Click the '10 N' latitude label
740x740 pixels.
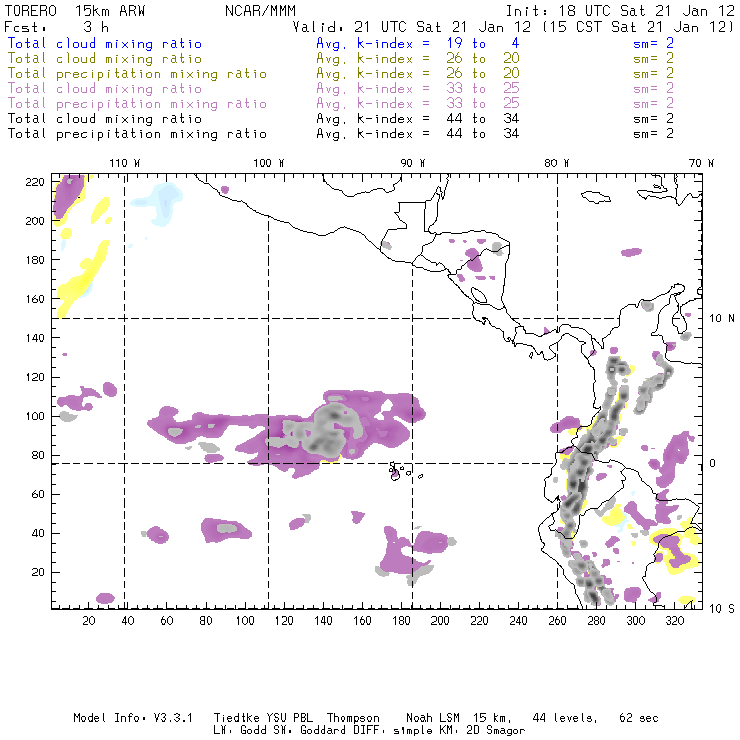[x=722, y=319]
